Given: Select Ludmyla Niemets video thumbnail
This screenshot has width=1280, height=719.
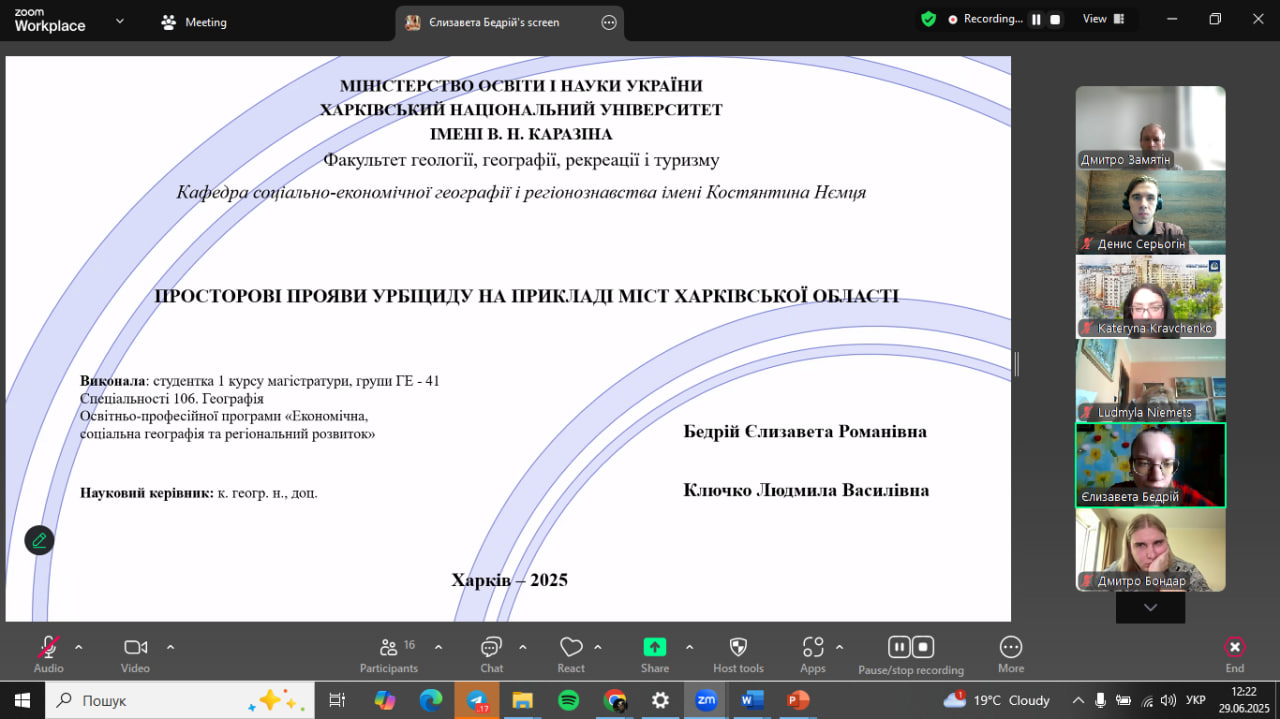Looking at the screenshot, I should [1150, 380].
